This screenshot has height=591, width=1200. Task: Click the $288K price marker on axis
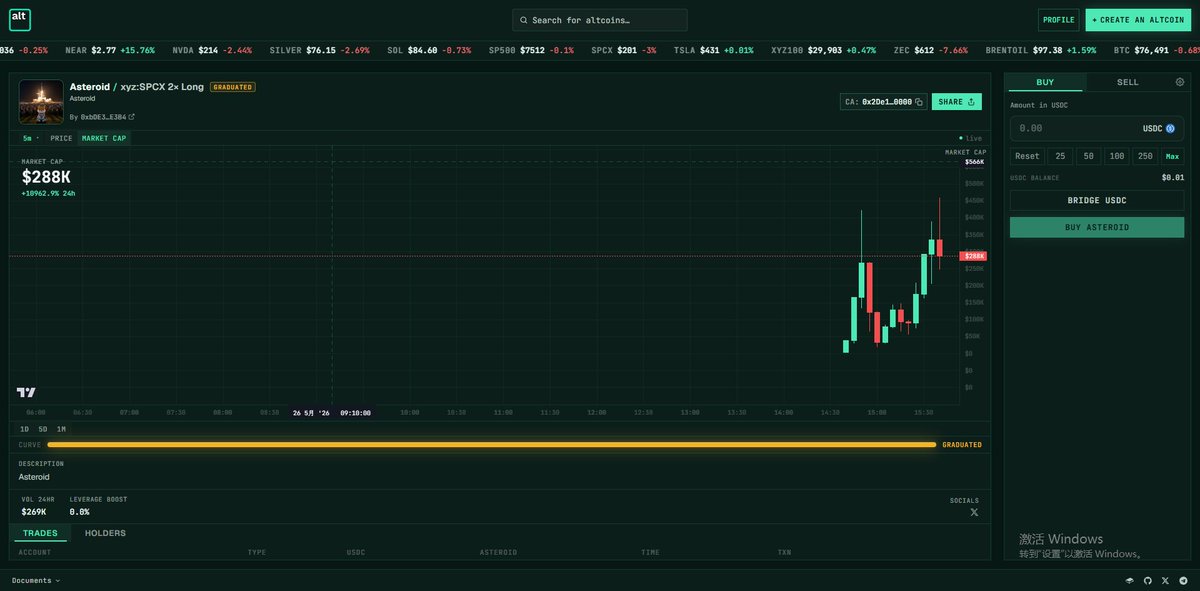(973, 256)
